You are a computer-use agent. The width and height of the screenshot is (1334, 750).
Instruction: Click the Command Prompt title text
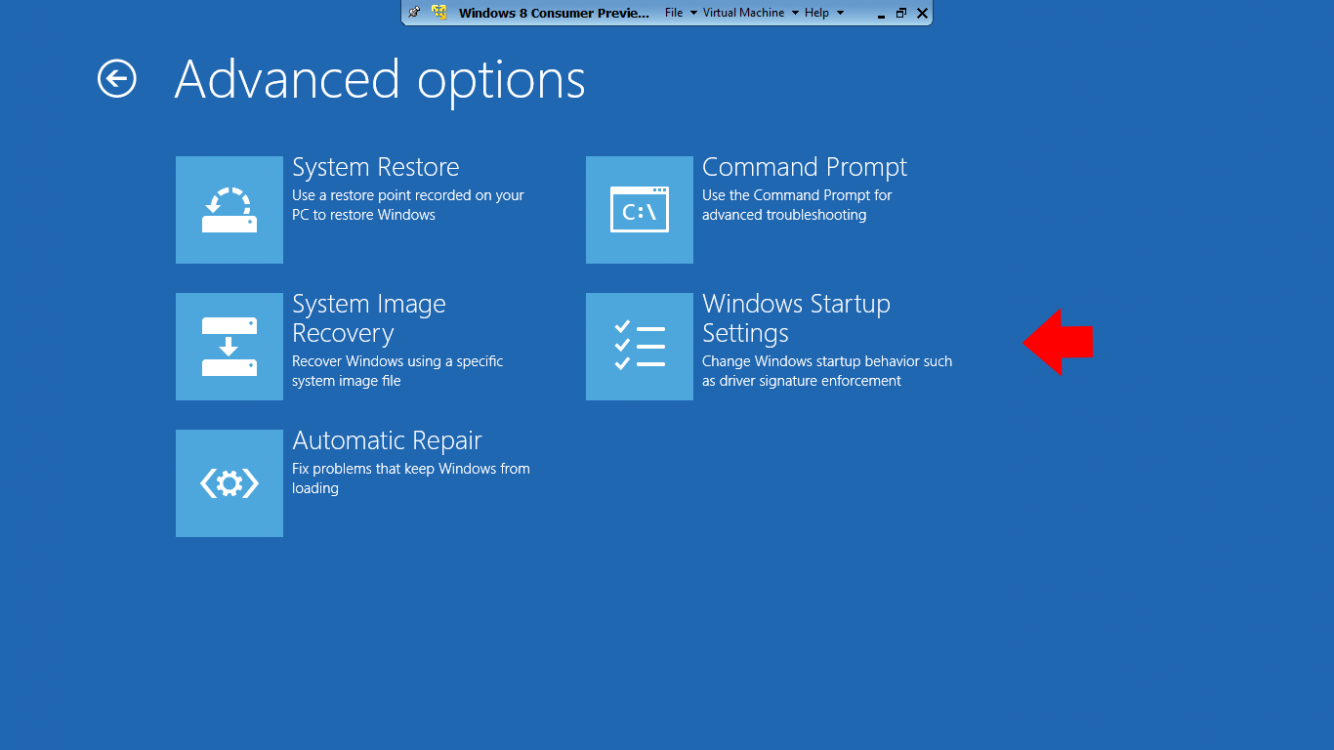point(804,167)
